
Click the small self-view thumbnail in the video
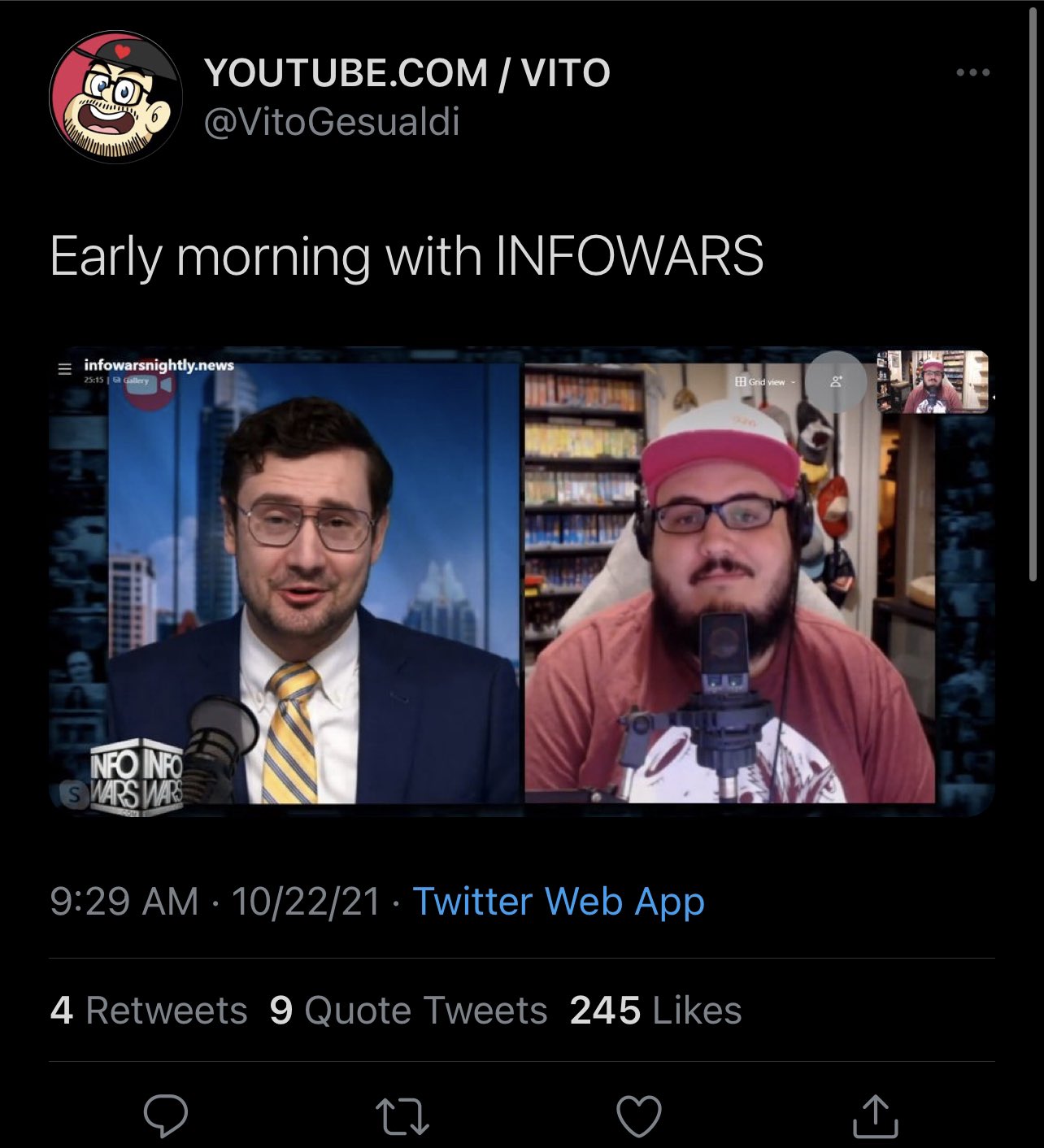pos(933,381)
